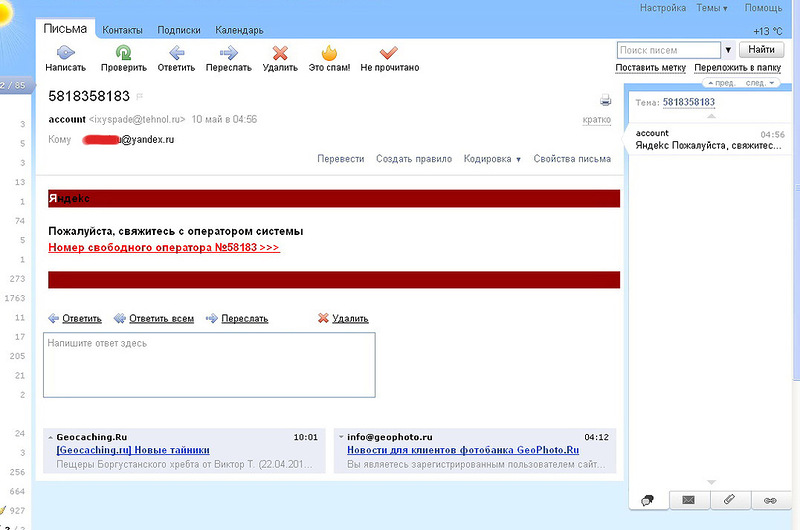Open the Темы dropdown in the top bar
800x530 pixels.
tap(712, 8)
